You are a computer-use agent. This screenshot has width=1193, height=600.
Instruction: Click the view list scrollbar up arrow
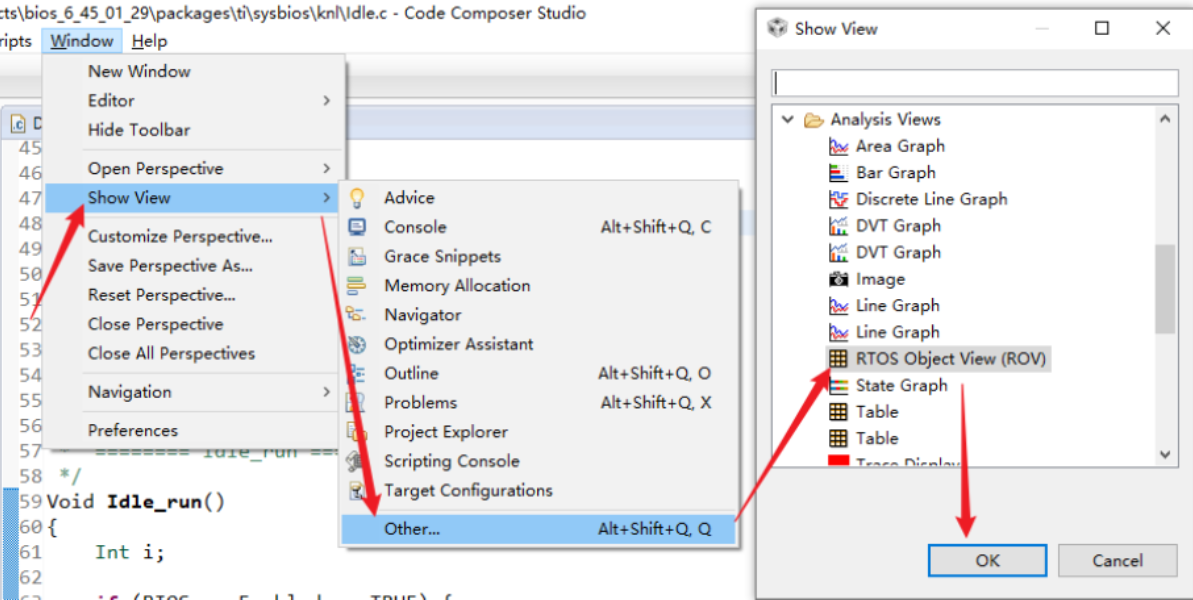(1165, 119)
